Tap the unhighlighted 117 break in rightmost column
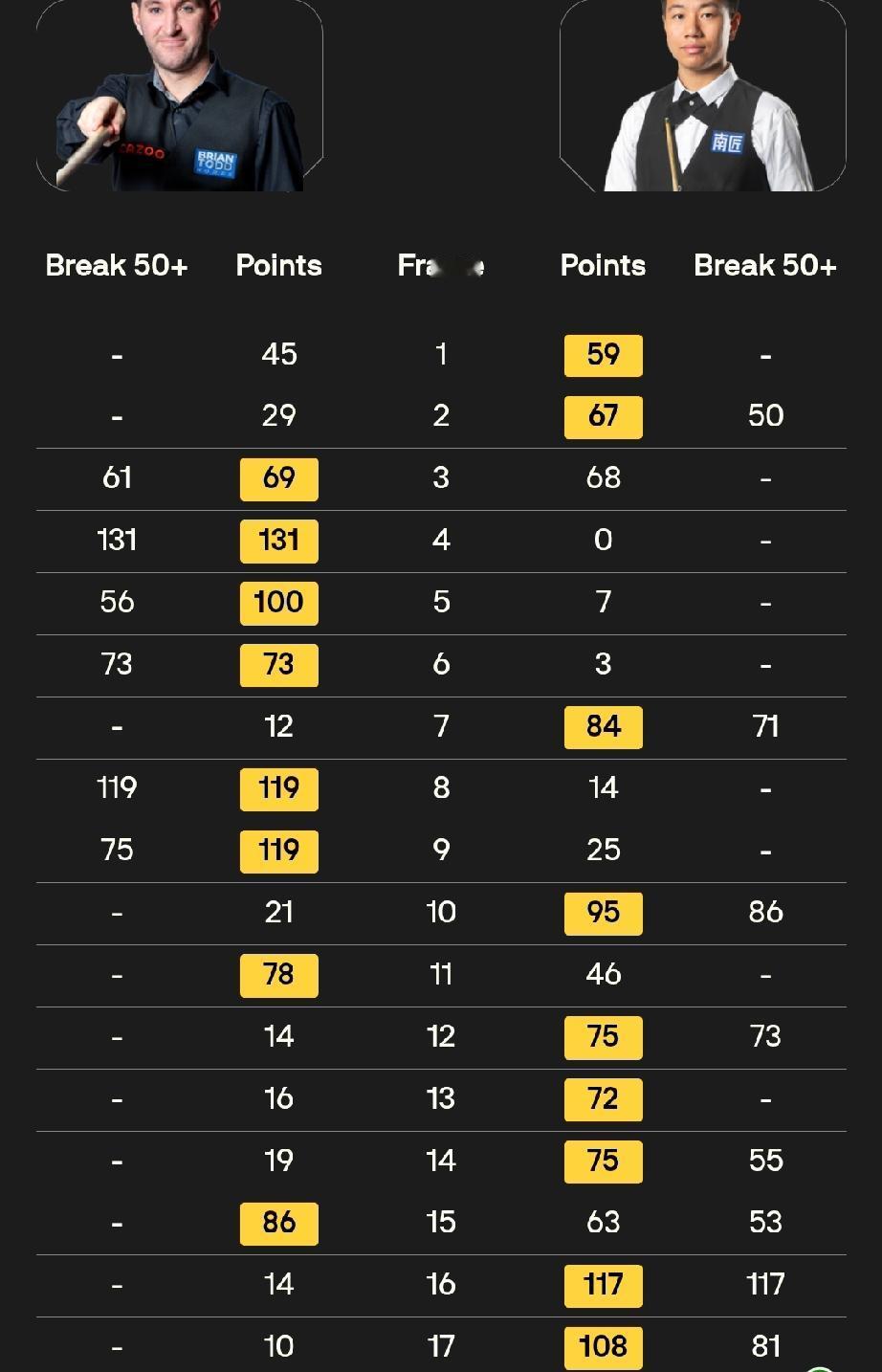Viewport: 882px width, 1372px height. (765, 1284)
